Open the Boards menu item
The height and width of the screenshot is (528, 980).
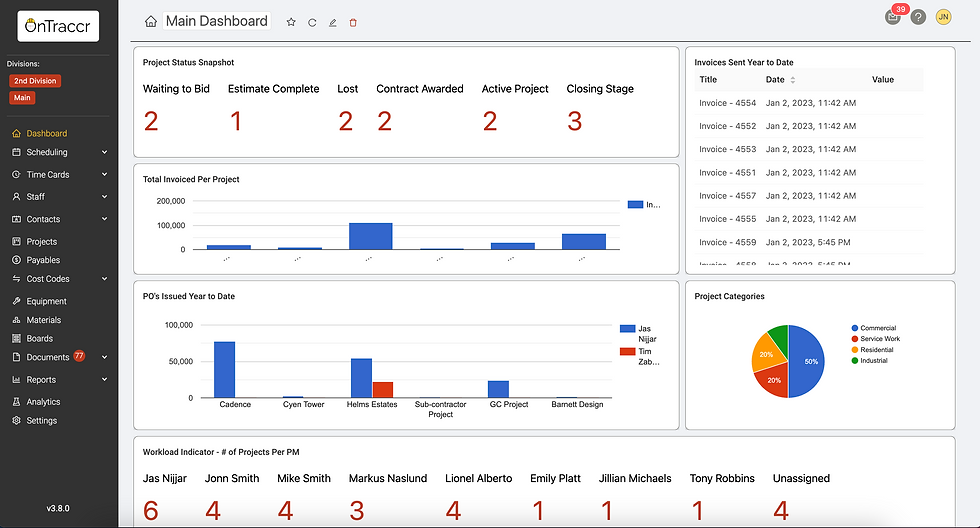[x=39, y=339]
